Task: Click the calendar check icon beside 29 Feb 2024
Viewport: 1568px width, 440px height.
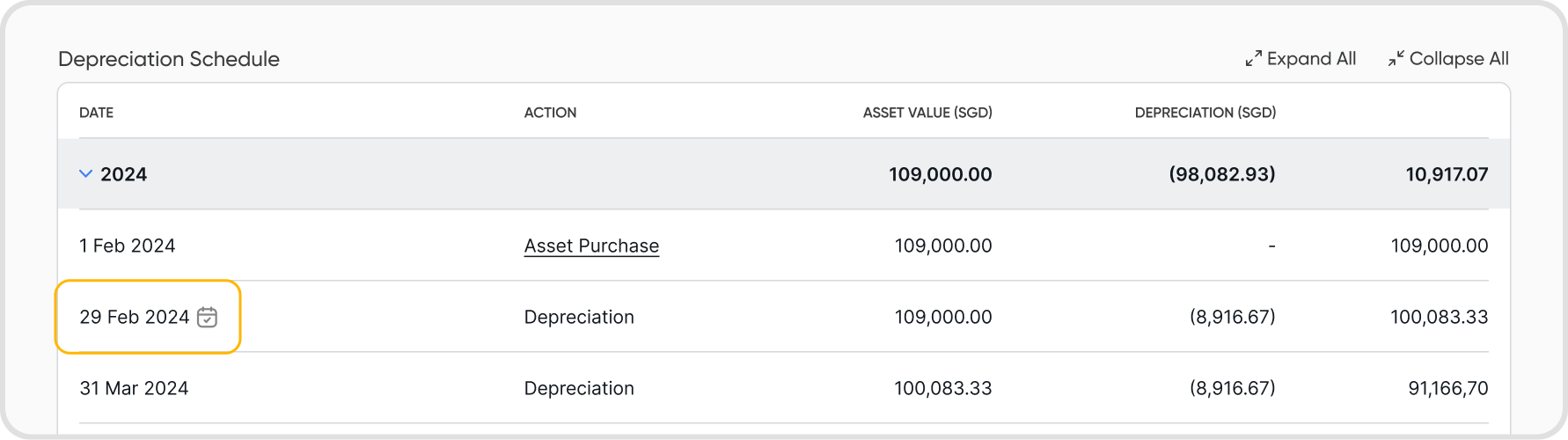Action: click(207, 317)
